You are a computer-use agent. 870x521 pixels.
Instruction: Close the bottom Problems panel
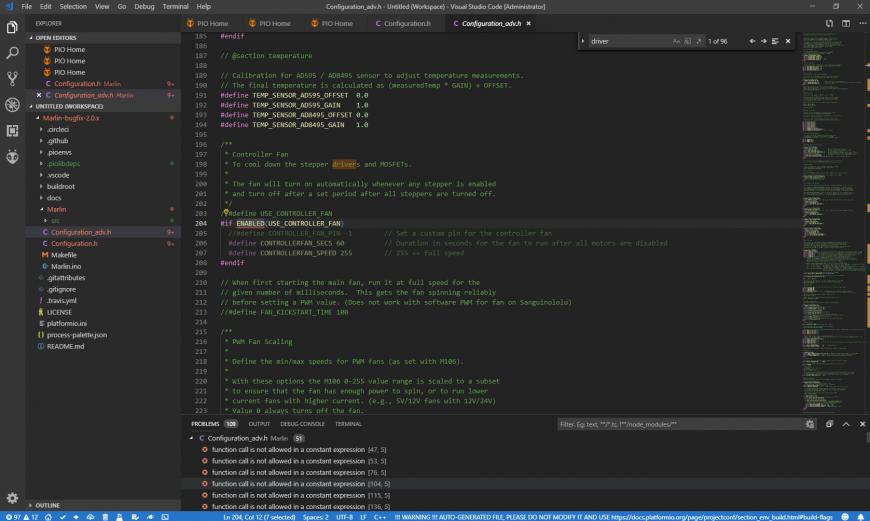point(862,424)
